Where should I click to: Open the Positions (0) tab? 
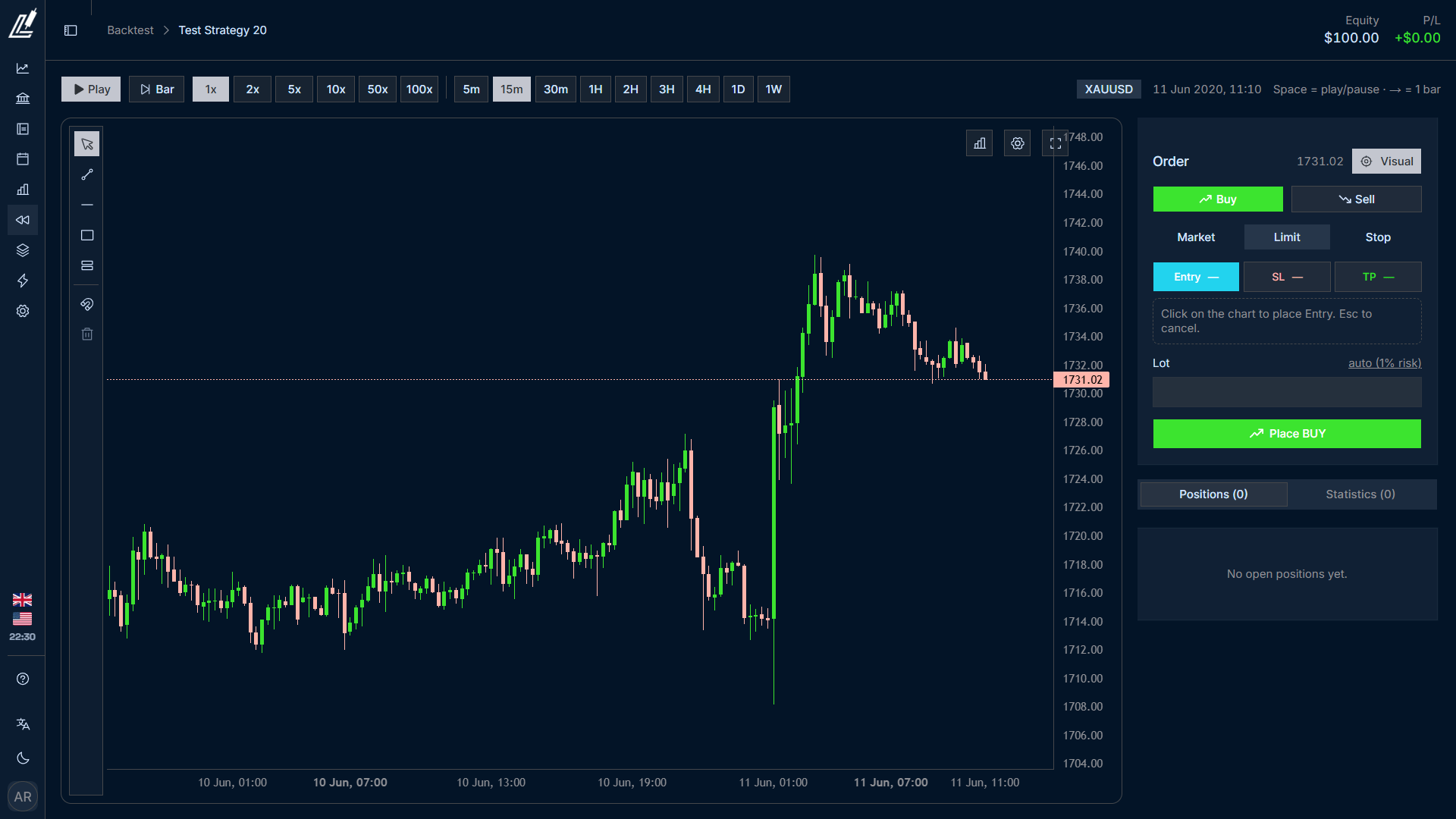(1213, 494)
